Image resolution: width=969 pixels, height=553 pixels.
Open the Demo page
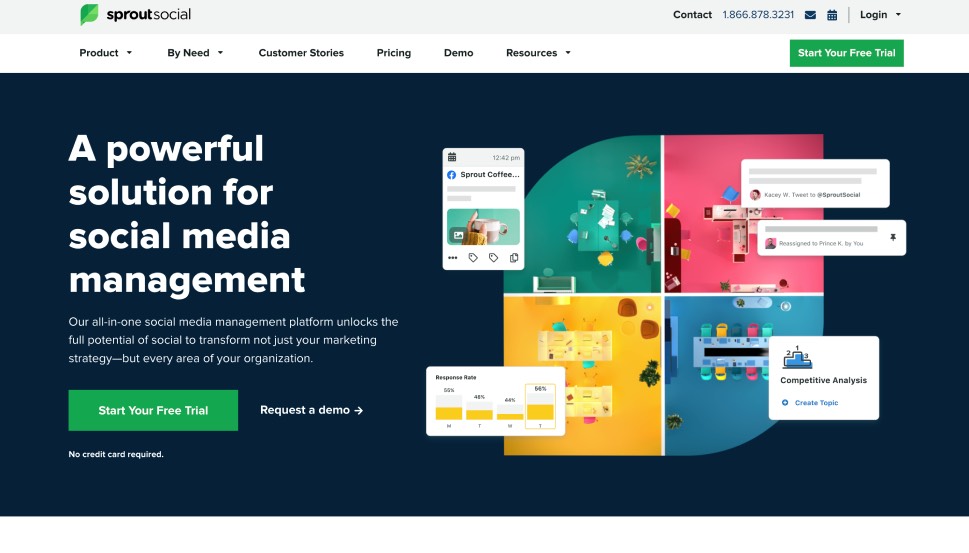pyautogui.click(x=459, y=53)
